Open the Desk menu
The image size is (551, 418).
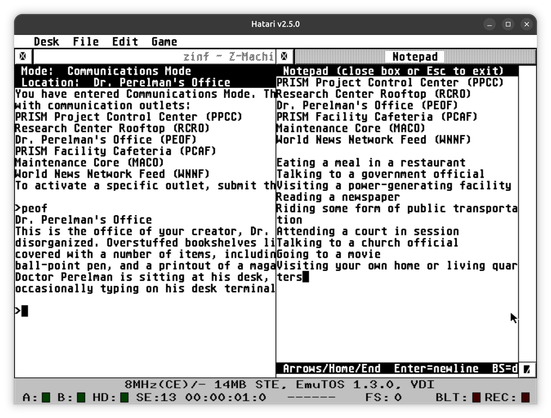(46, 41)
